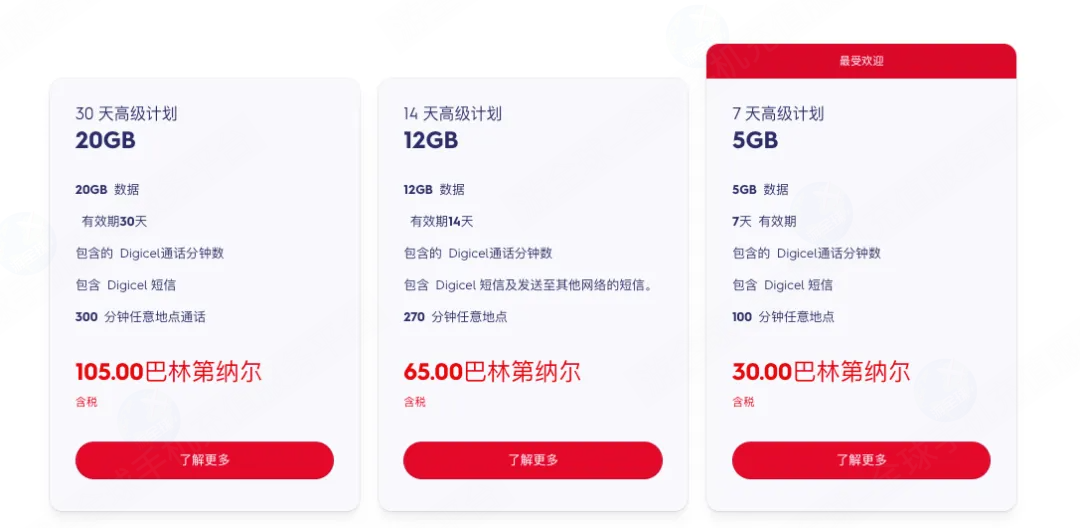Click the 65.00巴林第纳尔 price
The height and width of the screenshot is (528, 1080).
491,373
